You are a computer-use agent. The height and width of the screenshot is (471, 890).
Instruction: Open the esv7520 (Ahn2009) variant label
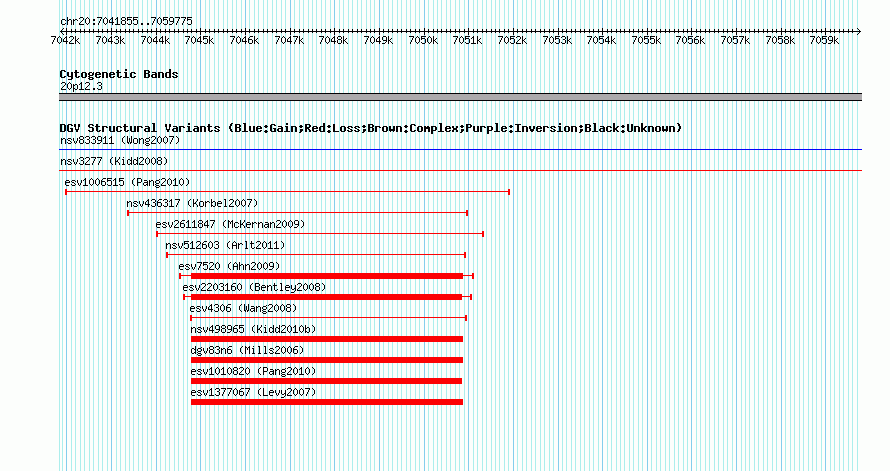(x=229, y=266)
